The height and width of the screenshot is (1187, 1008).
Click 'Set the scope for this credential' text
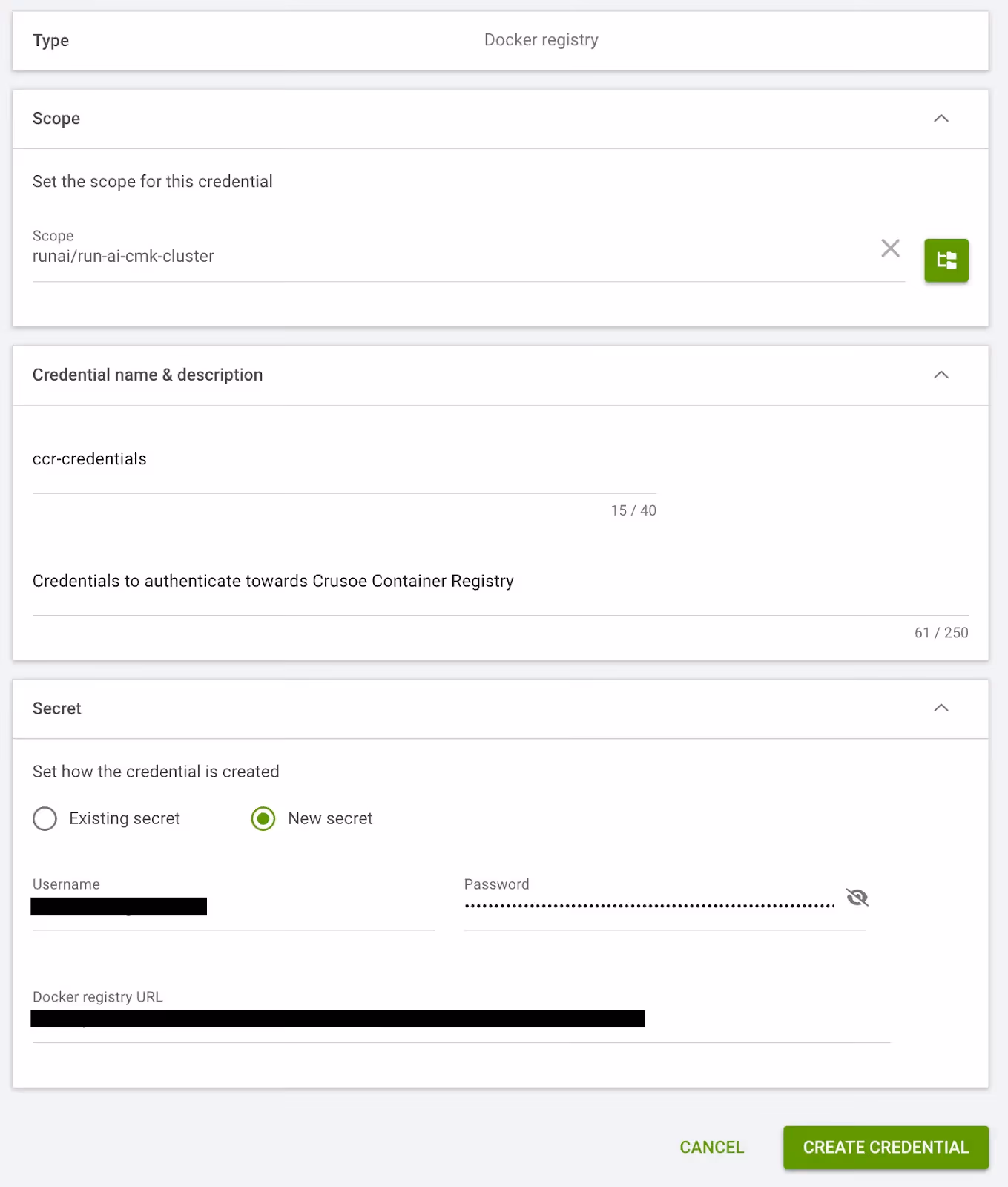pyautogui.click(x=152, y=182)
